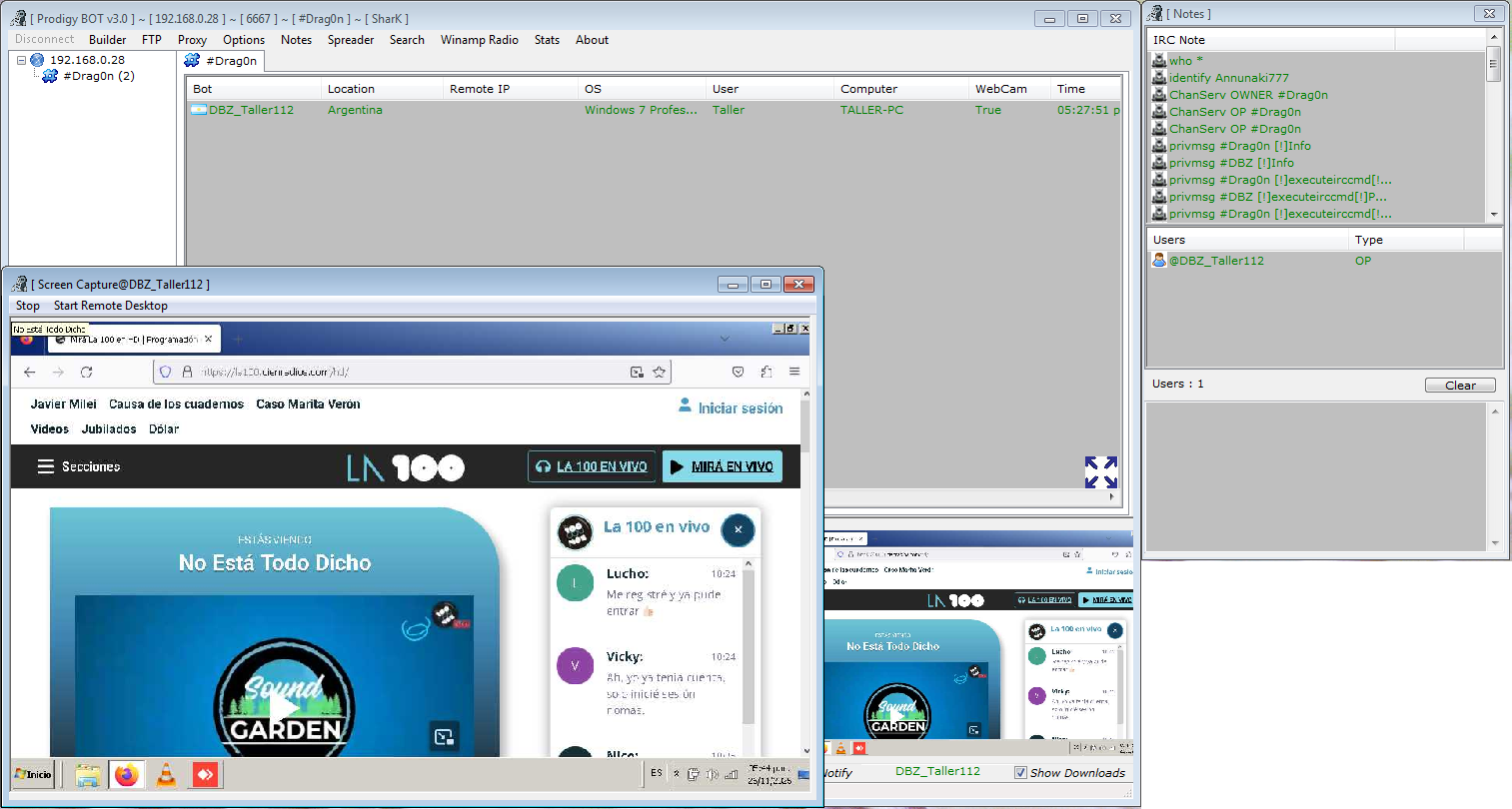1512x809 pixels.
Task: Click the Firefox icon in the remote taskbar
Action: pos(126,774)
